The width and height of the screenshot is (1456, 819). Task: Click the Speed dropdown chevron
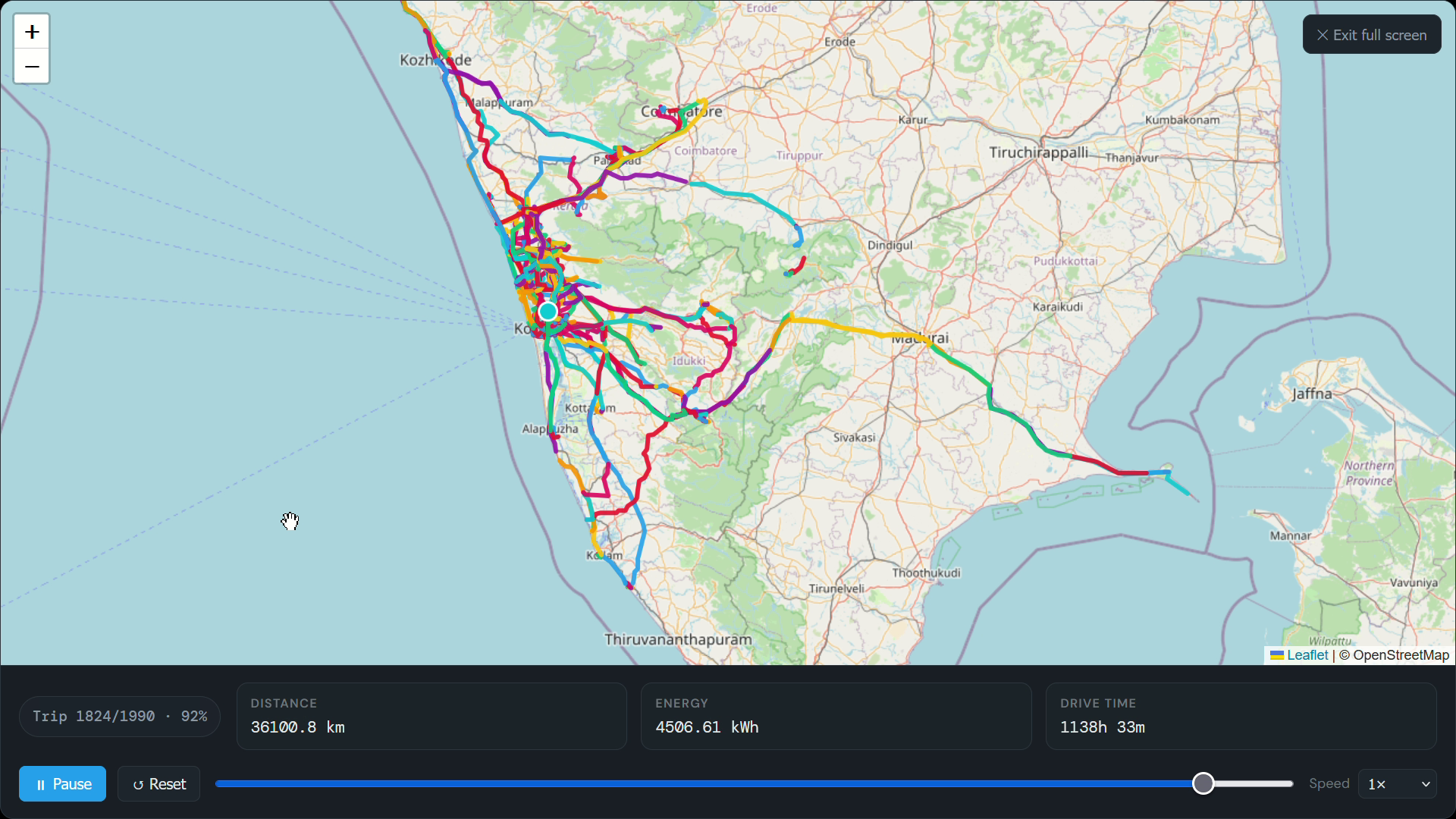[1425, 784]
